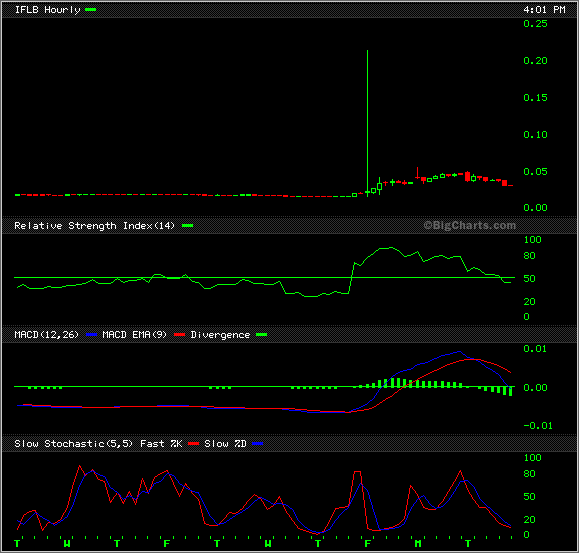This screenshot has width=579, height=553.
Task: Click the Relative Strength Index(14) header
Action: coord(94,226)
